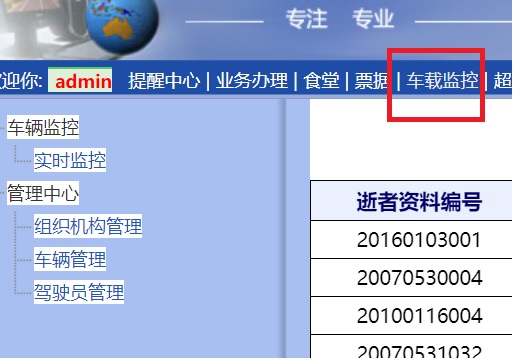Viewport: 519px width, 360px height.
Task: Click the 专注 专业 banner slogan
Action: click(340, 19)
